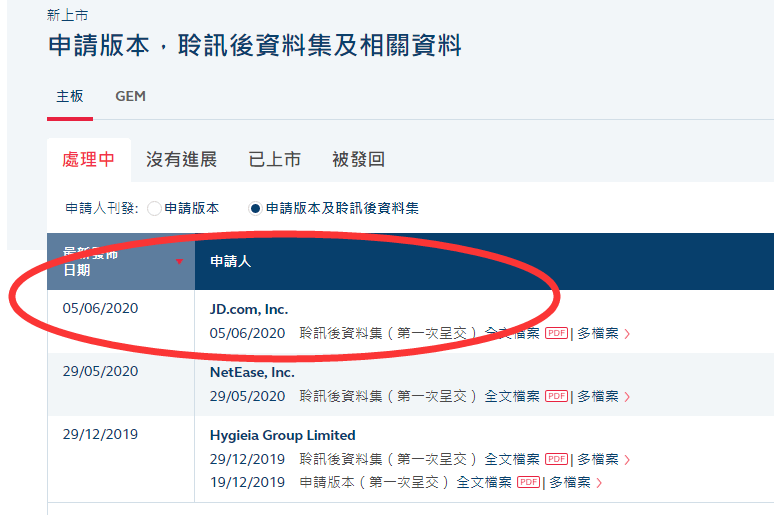Open the 已上市 status tab

coord(274,159)
